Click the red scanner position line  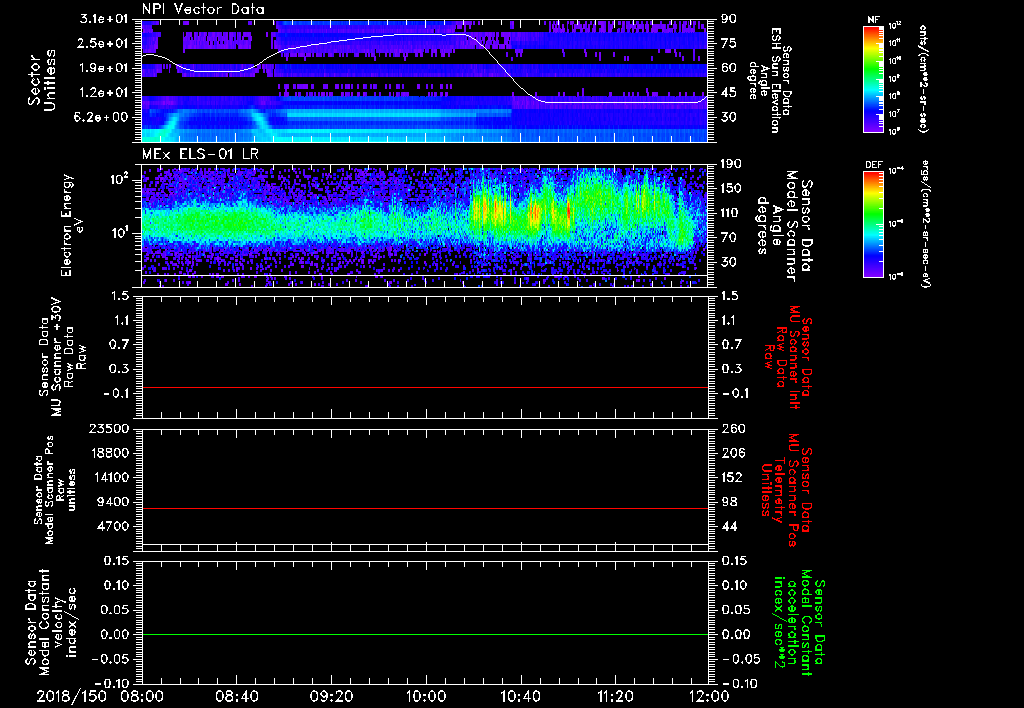[425, 509]
